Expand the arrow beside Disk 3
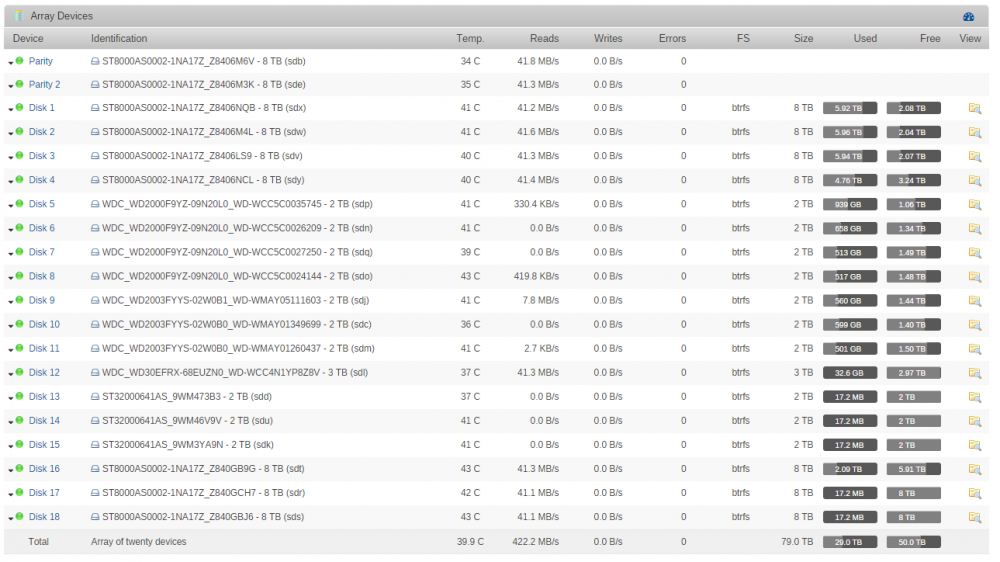 11,158
